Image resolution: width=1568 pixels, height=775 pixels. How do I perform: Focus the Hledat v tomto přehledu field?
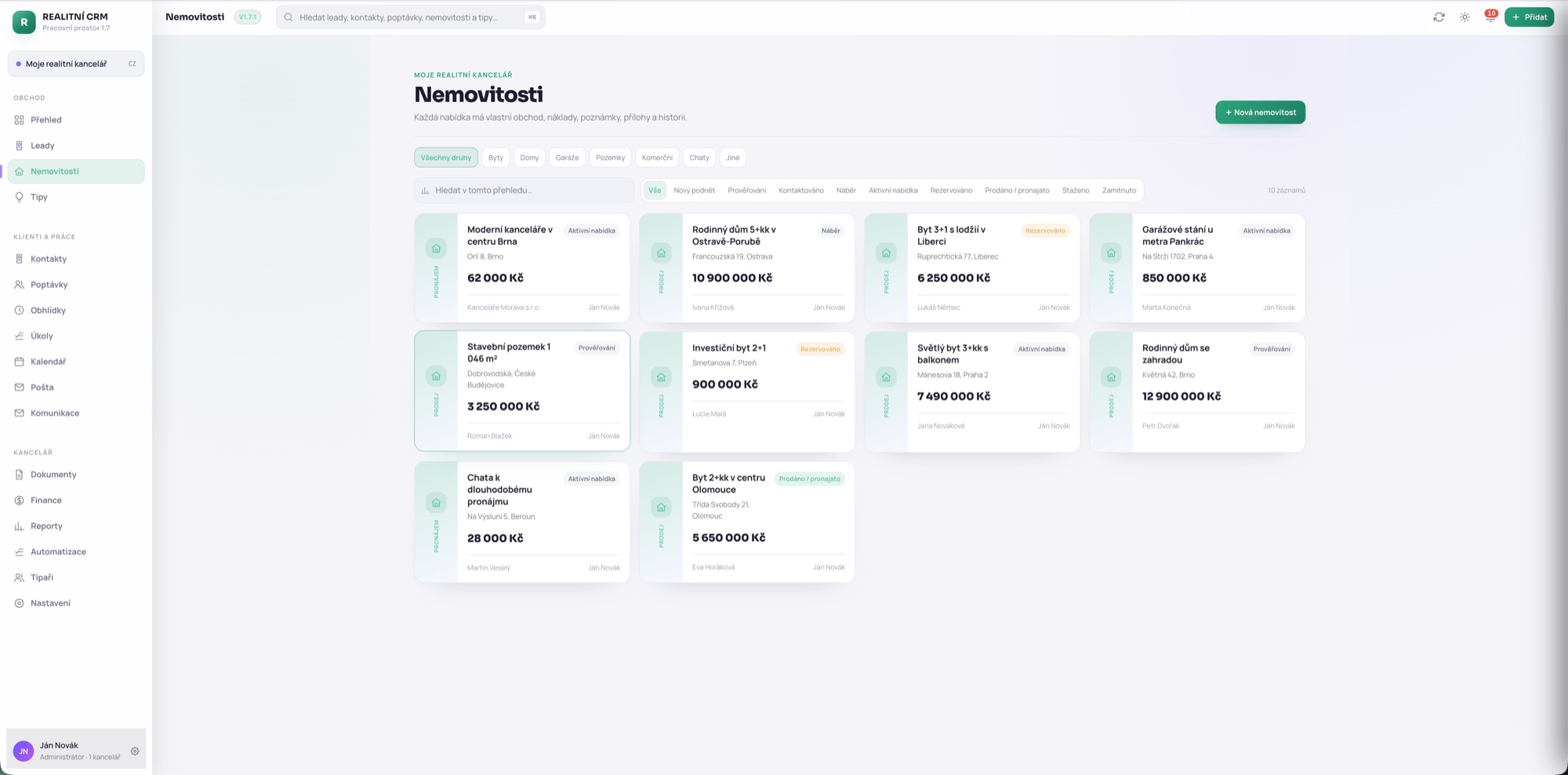coord(524,191)
